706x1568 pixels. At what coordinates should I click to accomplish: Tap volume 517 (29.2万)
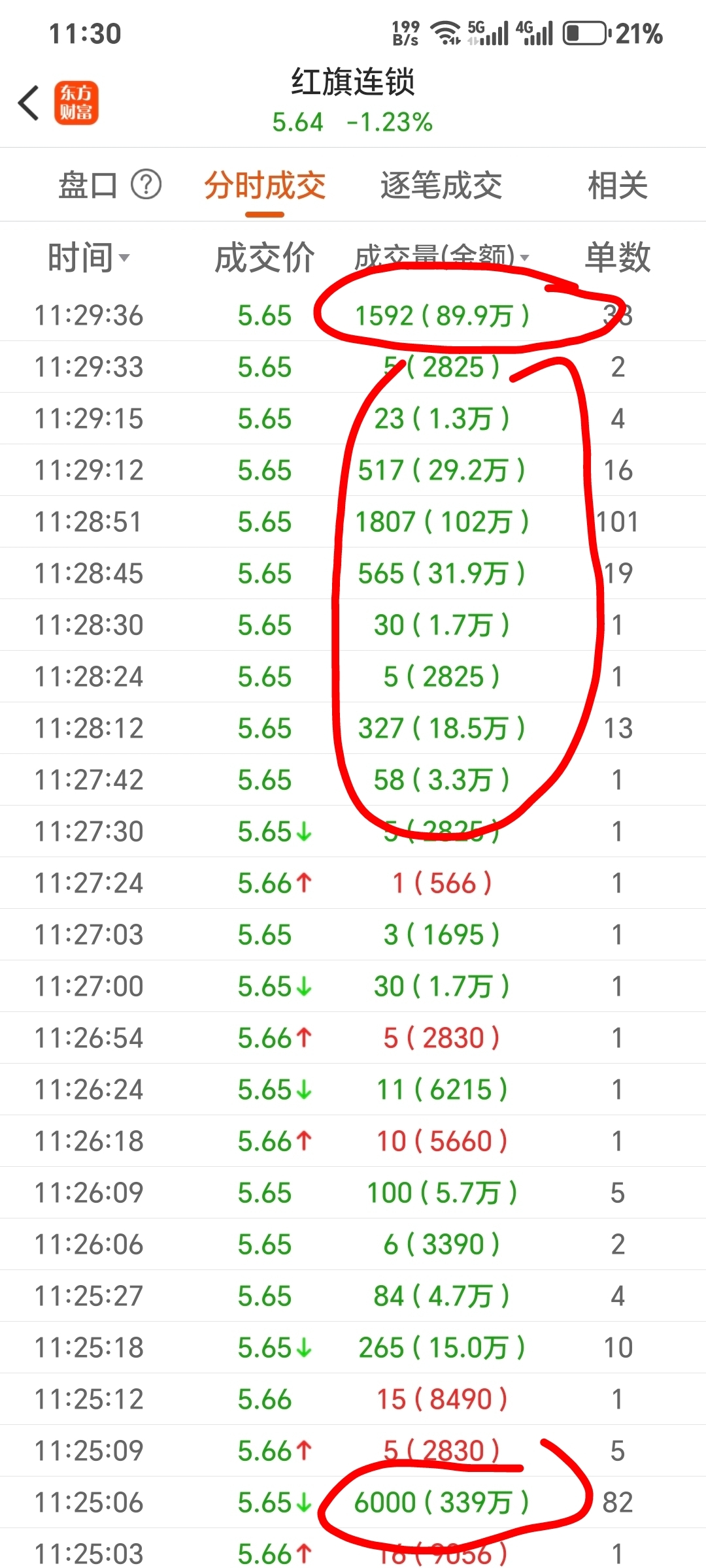pyautogui.click(x=442, y=470)
